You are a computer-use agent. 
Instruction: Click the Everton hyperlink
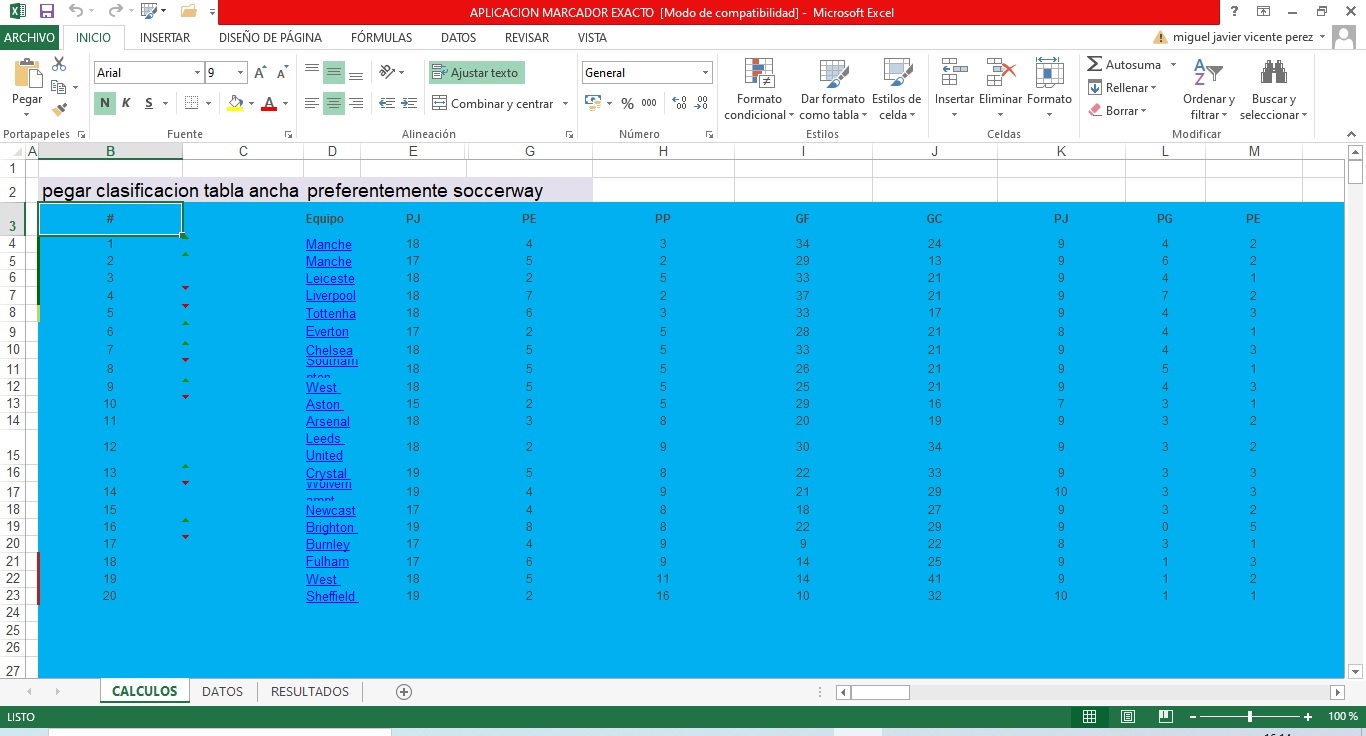[x=327, y=332]
